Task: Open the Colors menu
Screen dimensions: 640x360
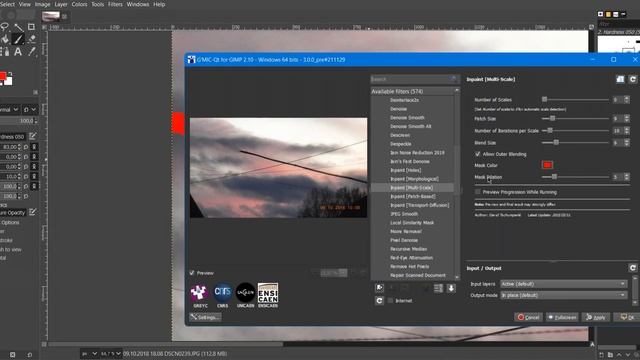Action: click(x=79, y=4)
